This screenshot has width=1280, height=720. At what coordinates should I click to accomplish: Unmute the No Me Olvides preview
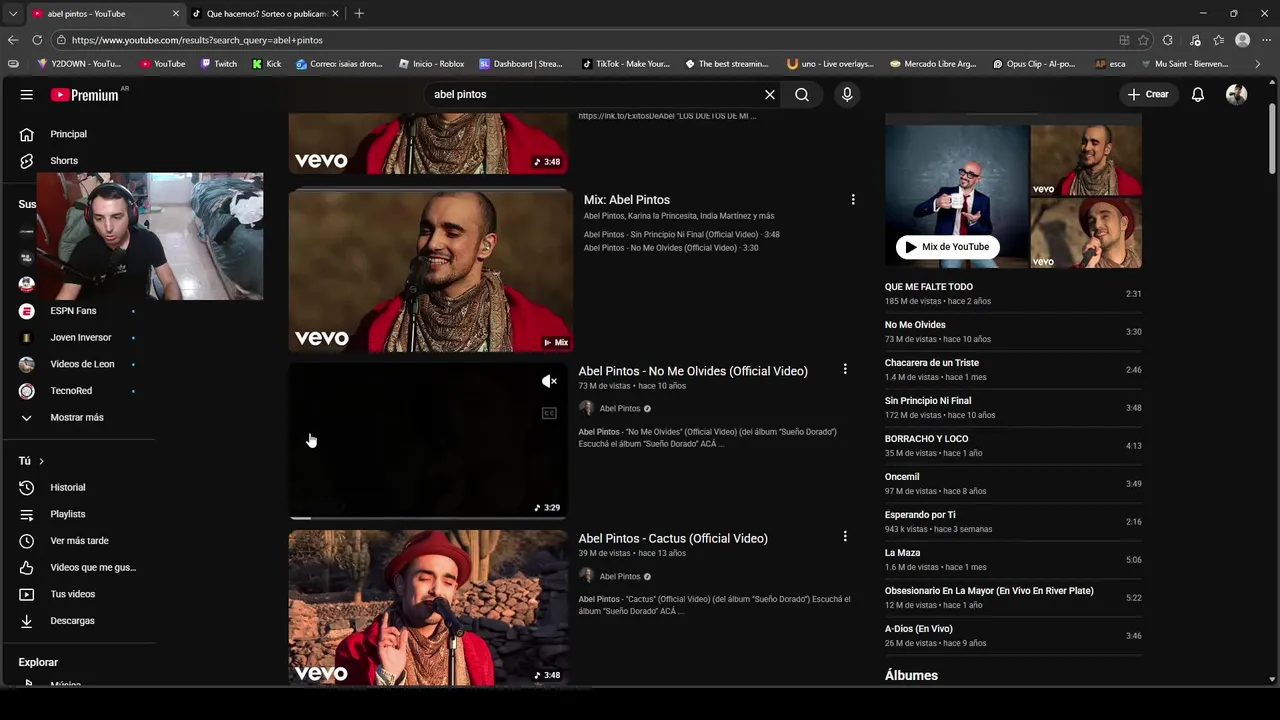[x=549, y=381]
